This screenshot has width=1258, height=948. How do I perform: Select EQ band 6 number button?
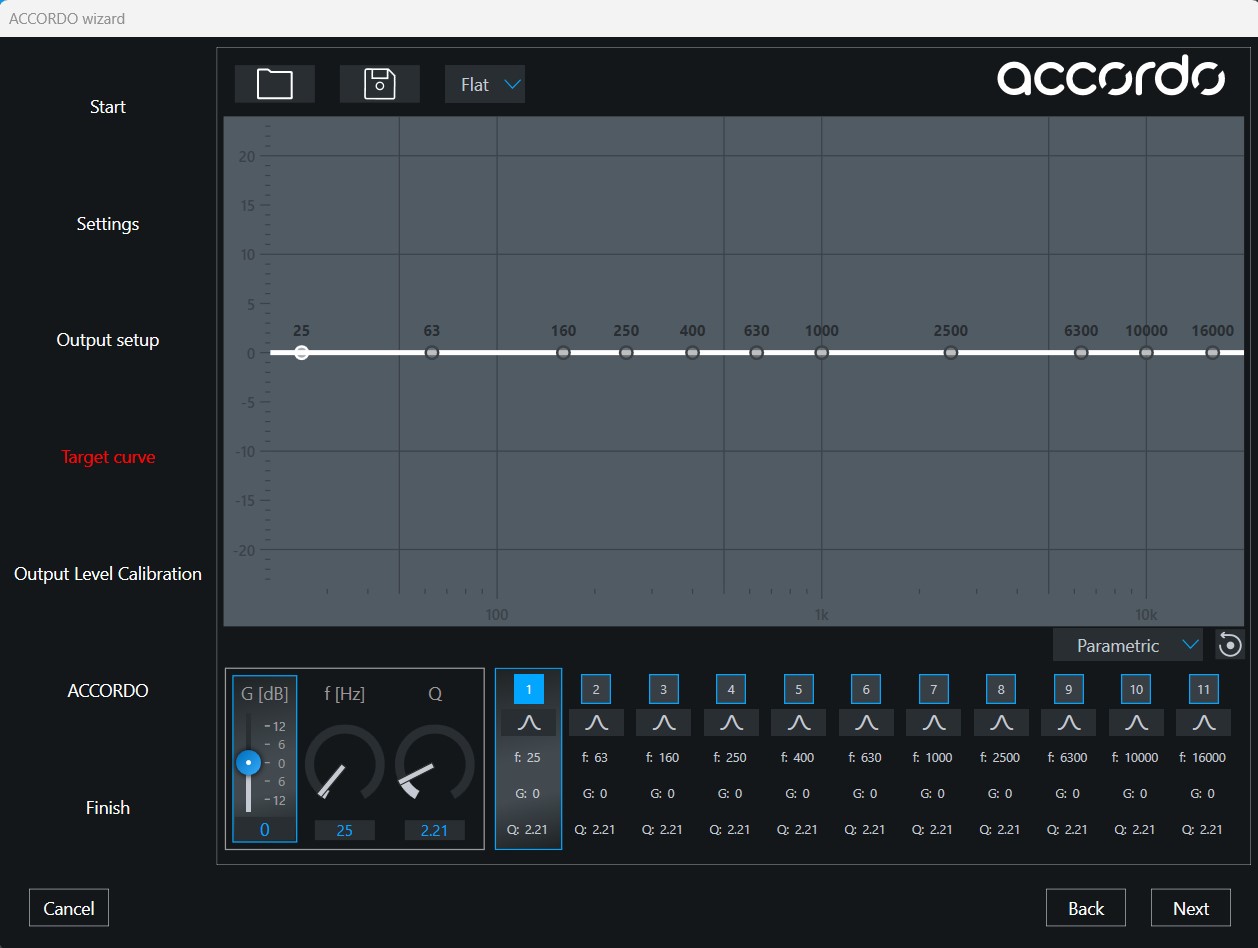(x=866, y=689)
